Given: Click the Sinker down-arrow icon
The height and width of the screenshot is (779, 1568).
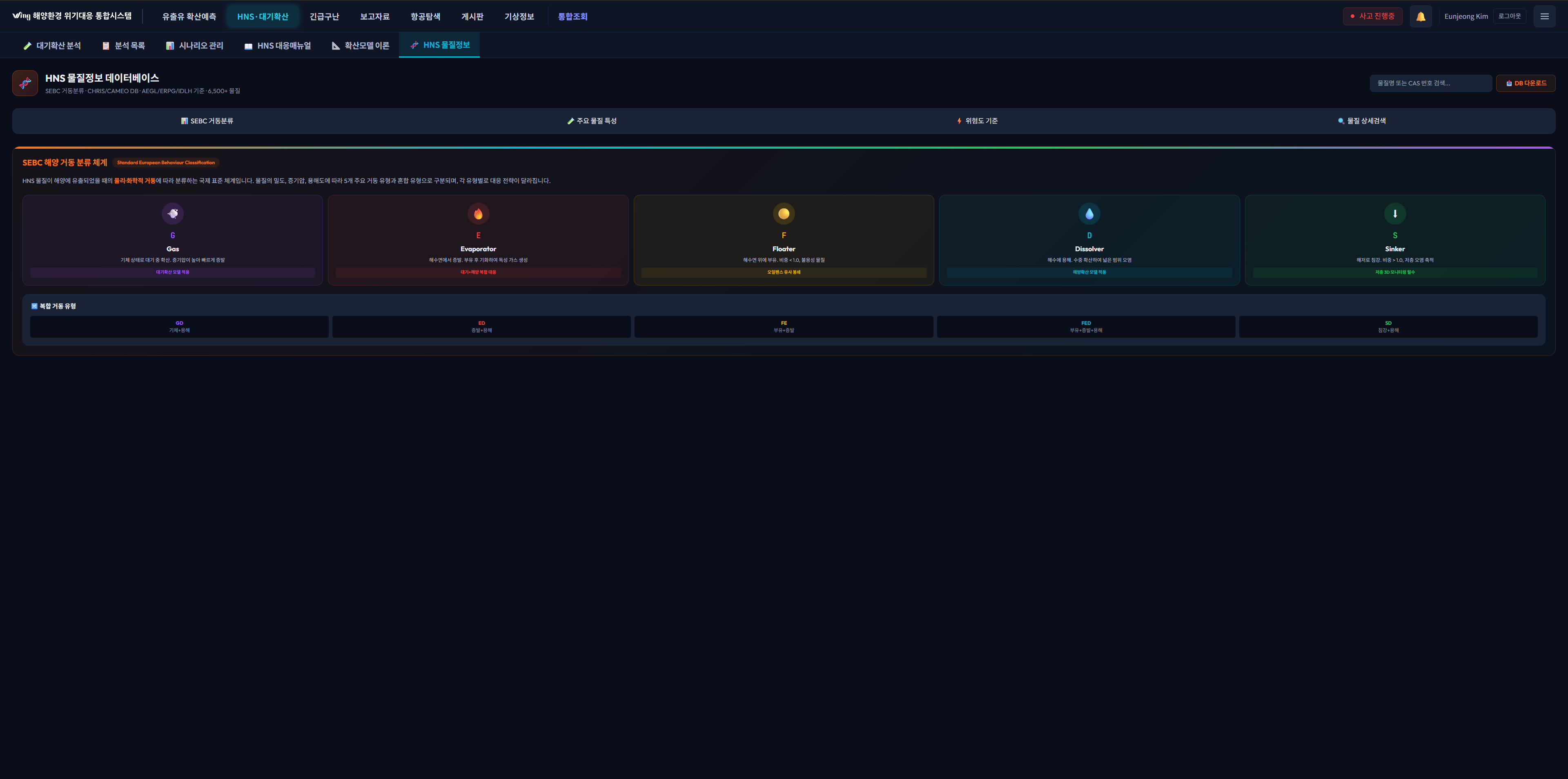Looking at the screenshot, I should tap(1394, 214).
